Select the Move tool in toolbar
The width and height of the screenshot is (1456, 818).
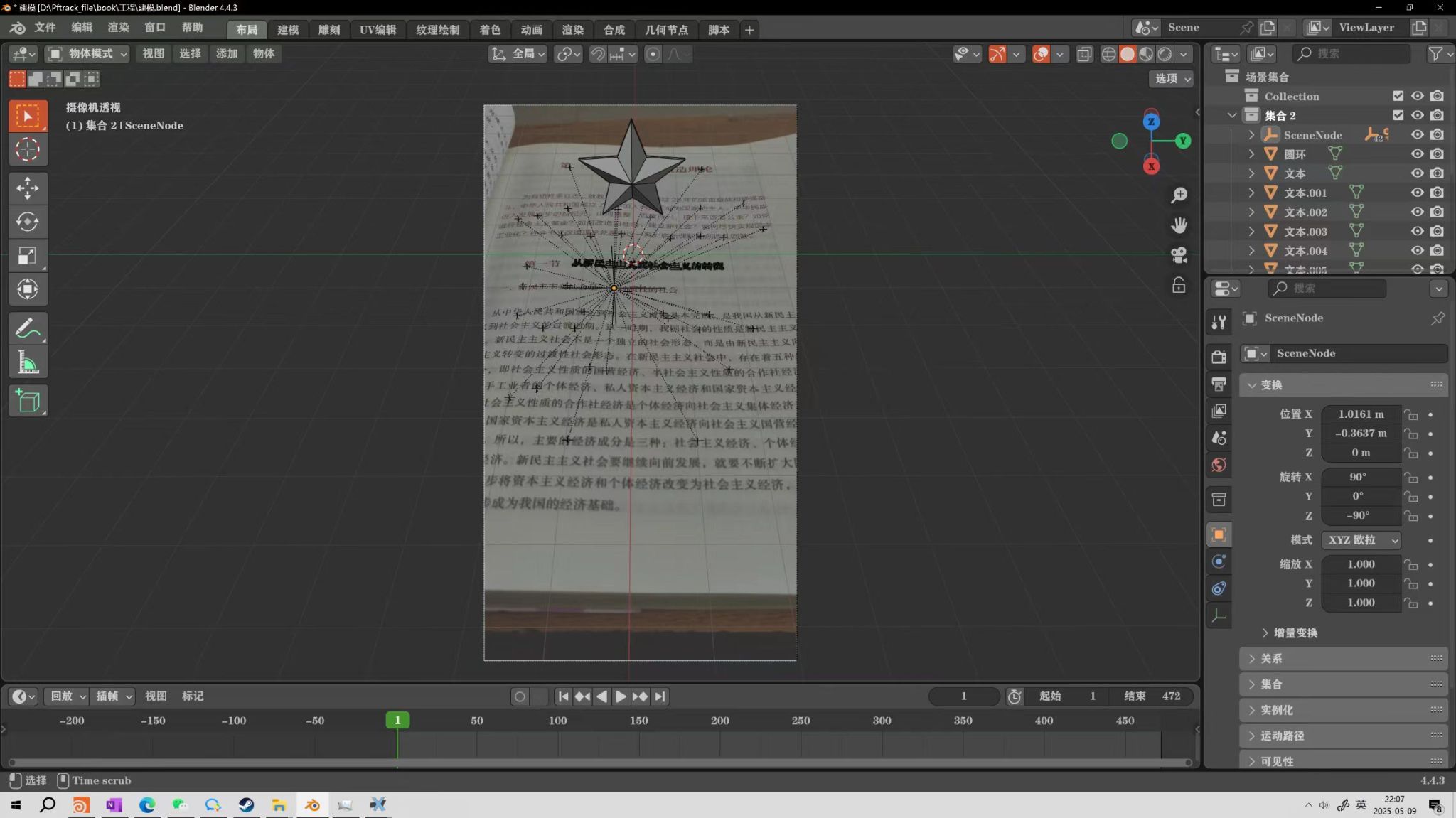pos(28,188)
